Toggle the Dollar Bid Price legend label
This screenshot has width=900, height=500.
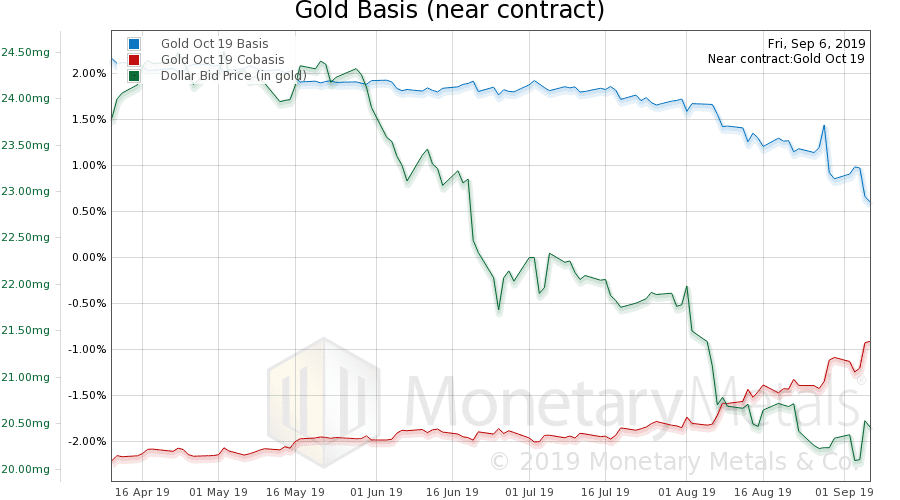point(234,76)
